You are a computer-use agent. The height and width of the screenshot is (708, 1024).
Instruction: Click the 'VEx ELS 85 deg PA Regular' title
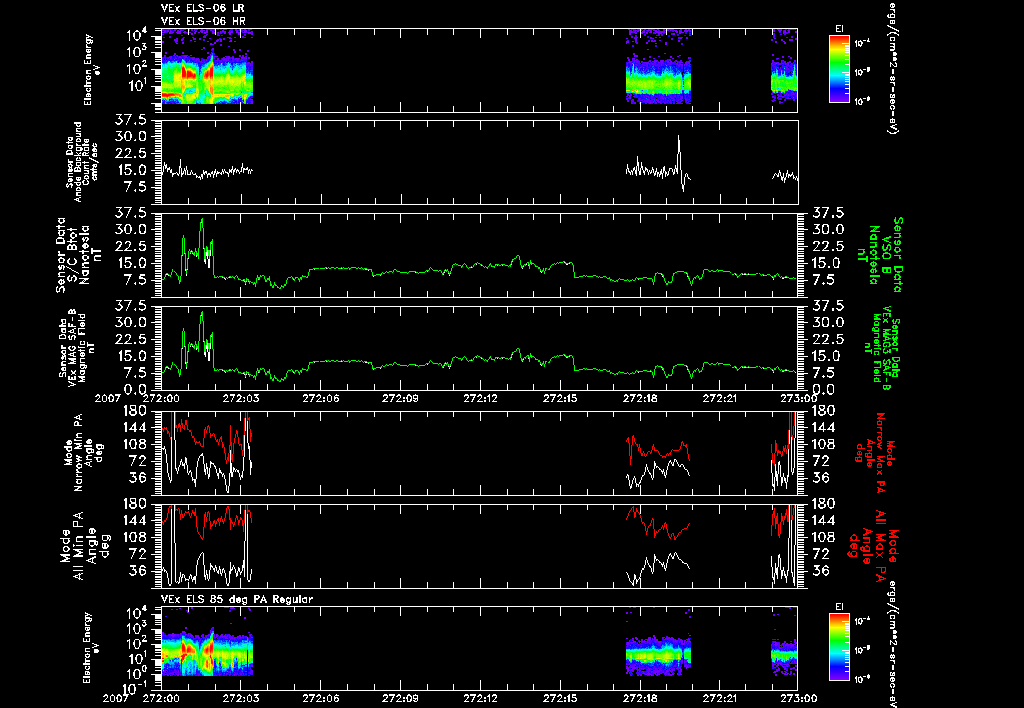pyautogui.click(x=237, y=599)
